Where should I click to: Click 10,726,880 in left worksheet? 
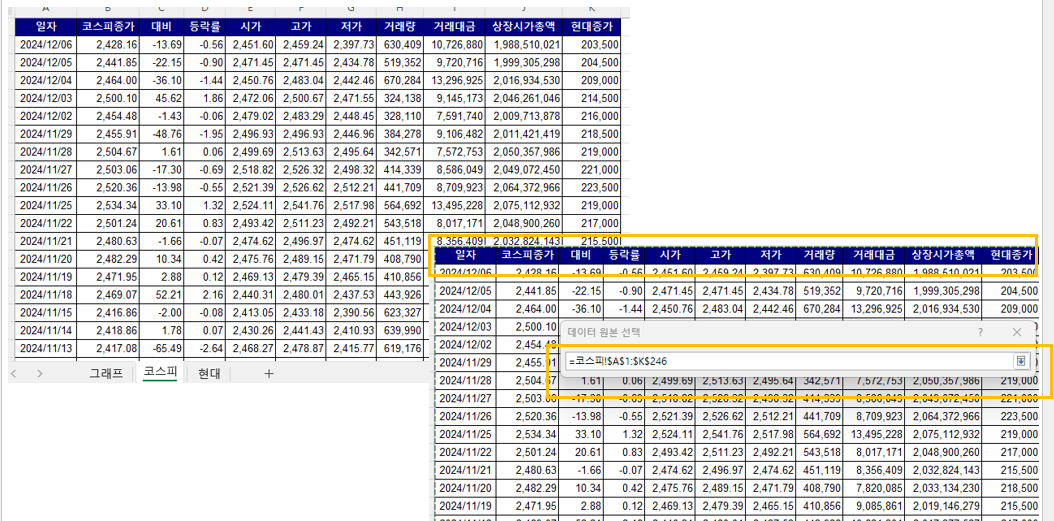[x=454, y=44]
